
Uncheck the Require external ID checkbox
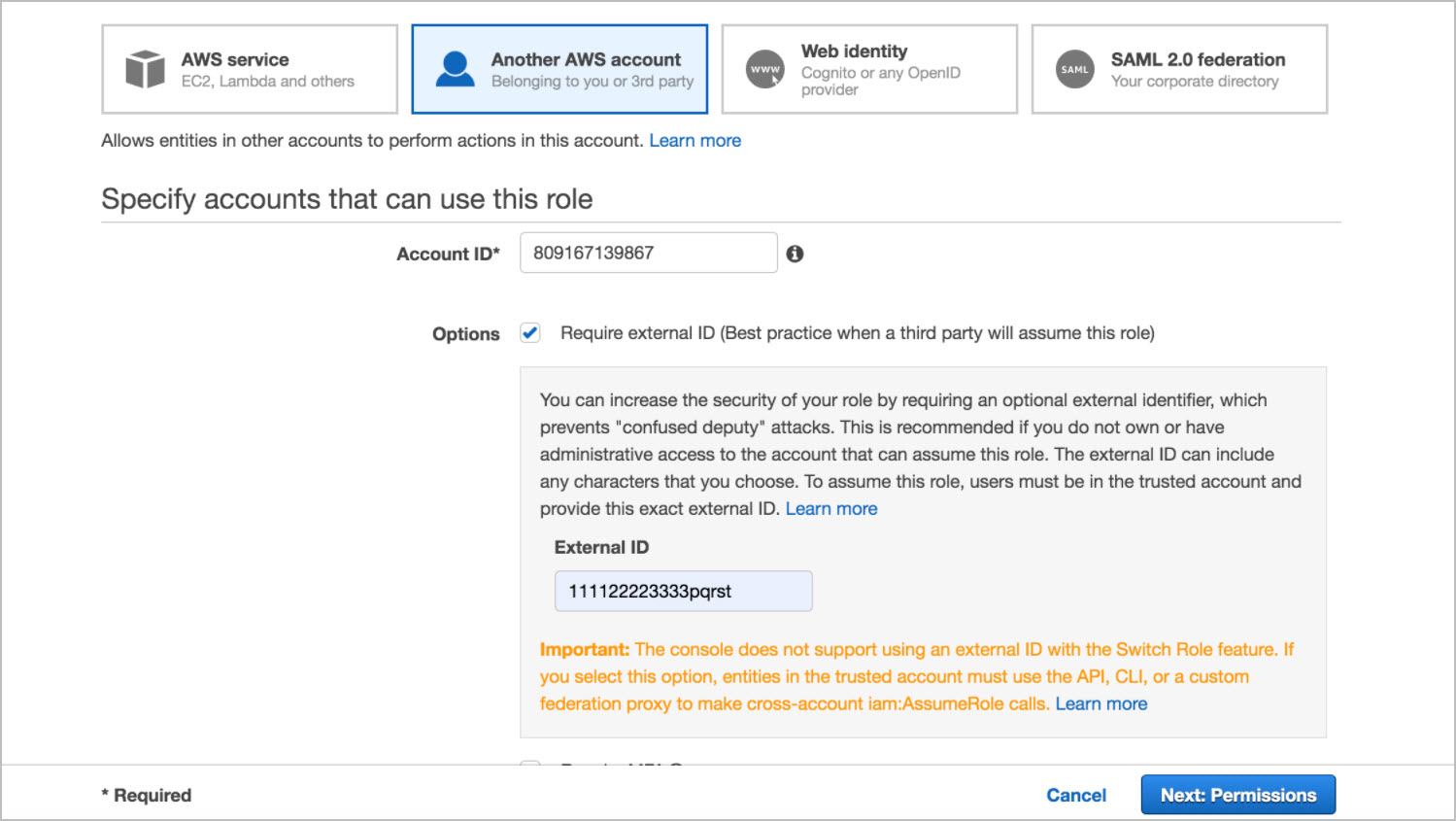pos(530,333)
